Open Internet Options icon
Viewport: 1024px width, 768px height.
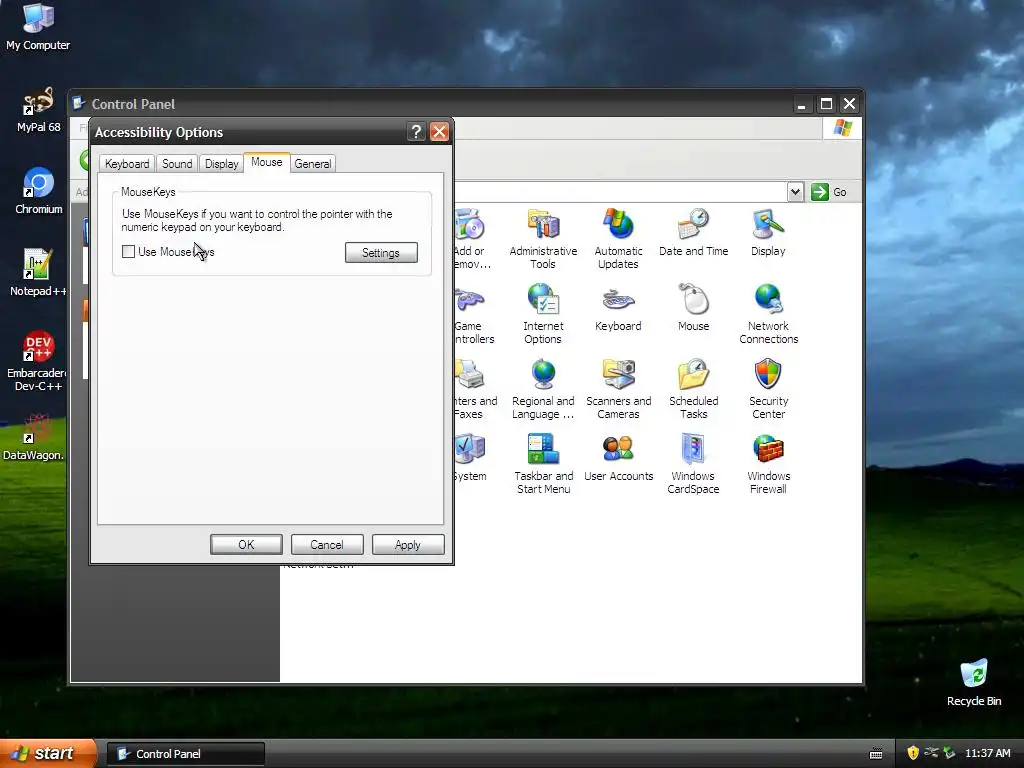tap(543, 314)
